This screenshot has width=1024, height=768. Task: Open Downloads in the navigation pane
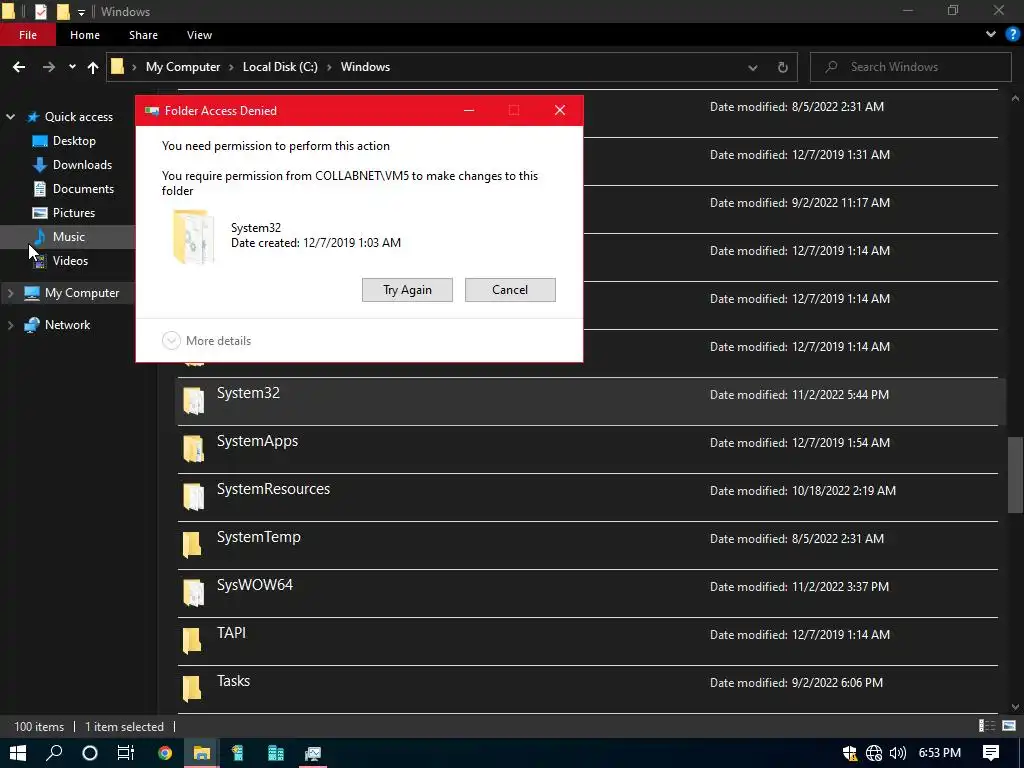[82, 165]
